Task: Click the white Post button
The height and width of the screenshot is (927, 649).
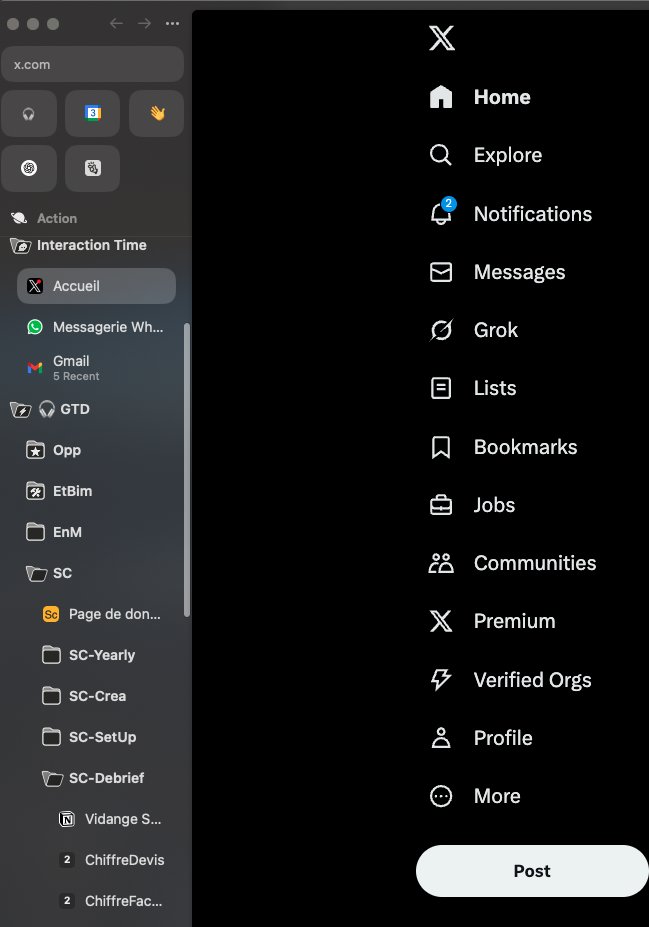Action: pyautogui.click(x=532, y=871)
